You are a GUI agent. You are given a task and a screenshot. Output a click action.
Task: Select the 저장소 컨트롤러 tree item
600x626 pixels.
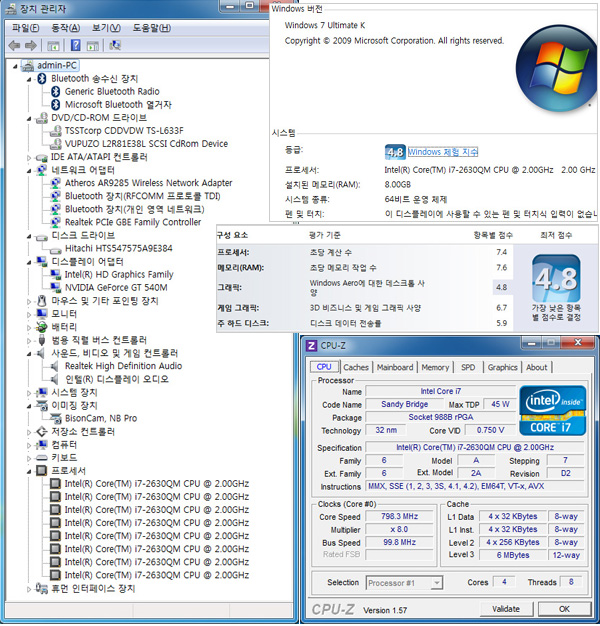[x=83, y=432]
